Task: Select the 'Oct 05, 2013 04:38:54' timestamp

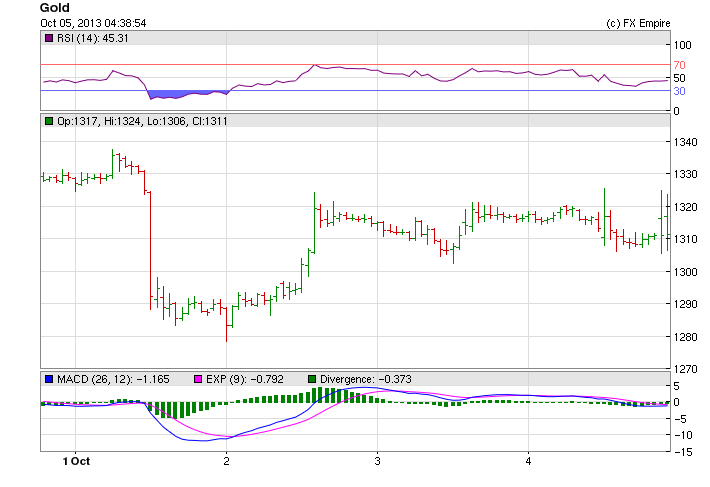Action: coord(93,23)
